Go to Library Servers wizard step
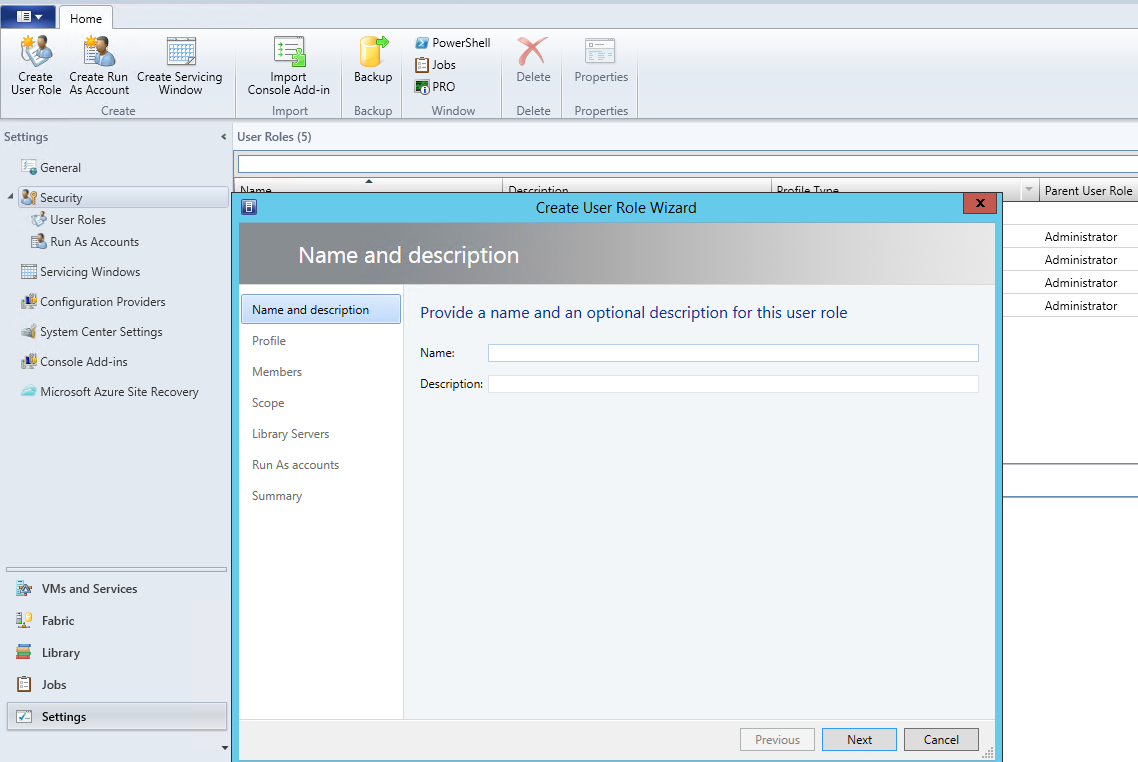Image resolution: width=1138 pixels, height=762 pixels. click(x=290, y=434)
